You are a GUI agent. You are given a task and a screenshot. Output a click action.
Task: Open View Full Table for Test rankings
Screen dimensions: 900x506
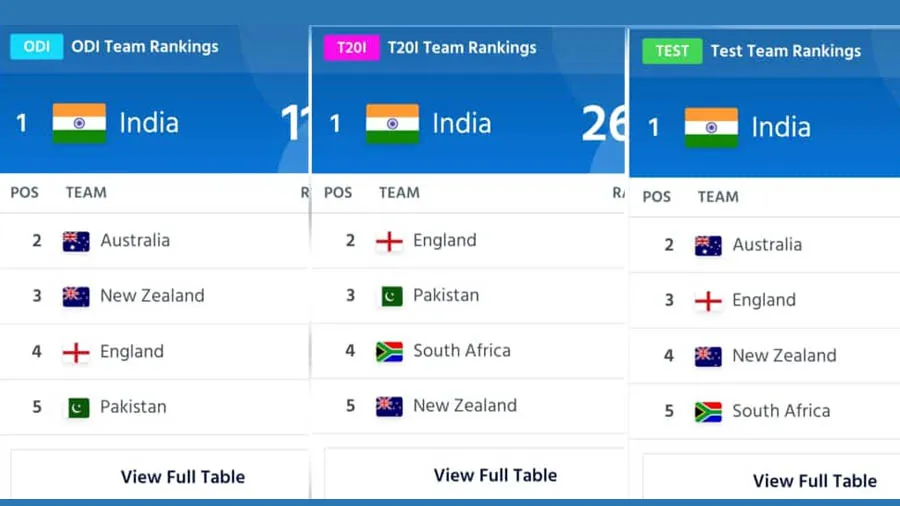pyautogui.click(x=814, y=481)
